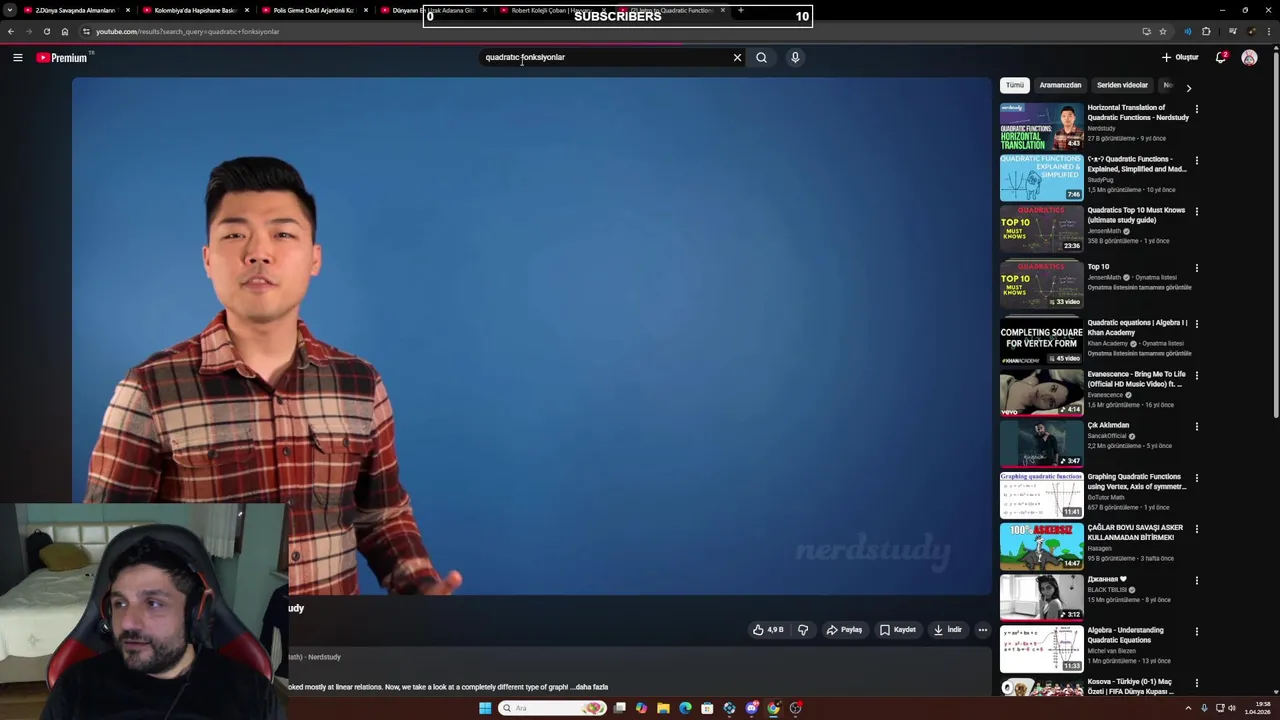Open File Explorer from taskbar
Screen dimensions: 1280x720
pyautogui.click(x=663, y=708)
